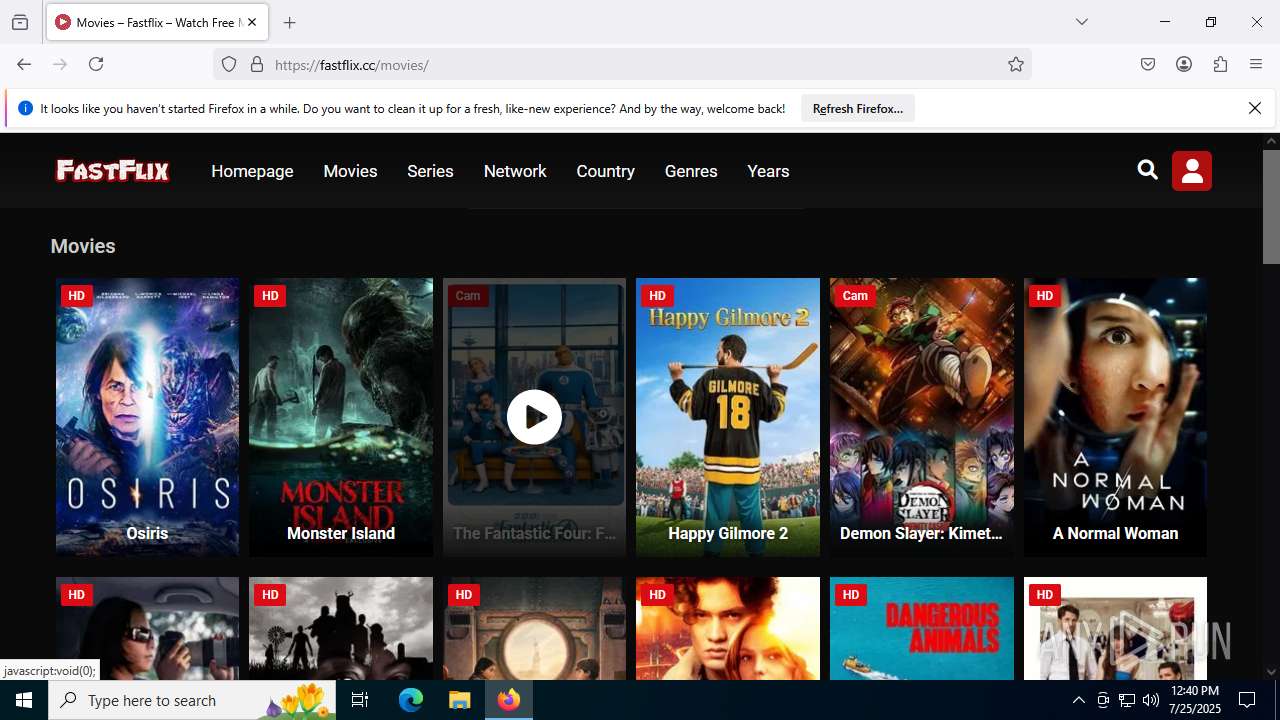
Task: Go back with the browser back arrow
Action: 24,64
